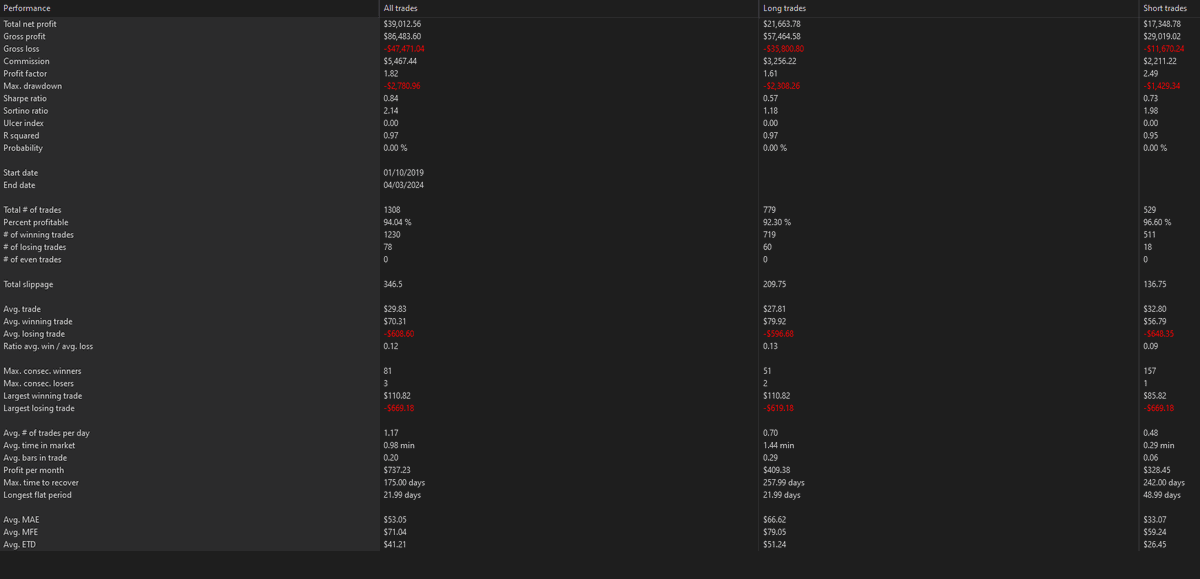Click gross profit value $86,483.60

[x=403, y=36]
